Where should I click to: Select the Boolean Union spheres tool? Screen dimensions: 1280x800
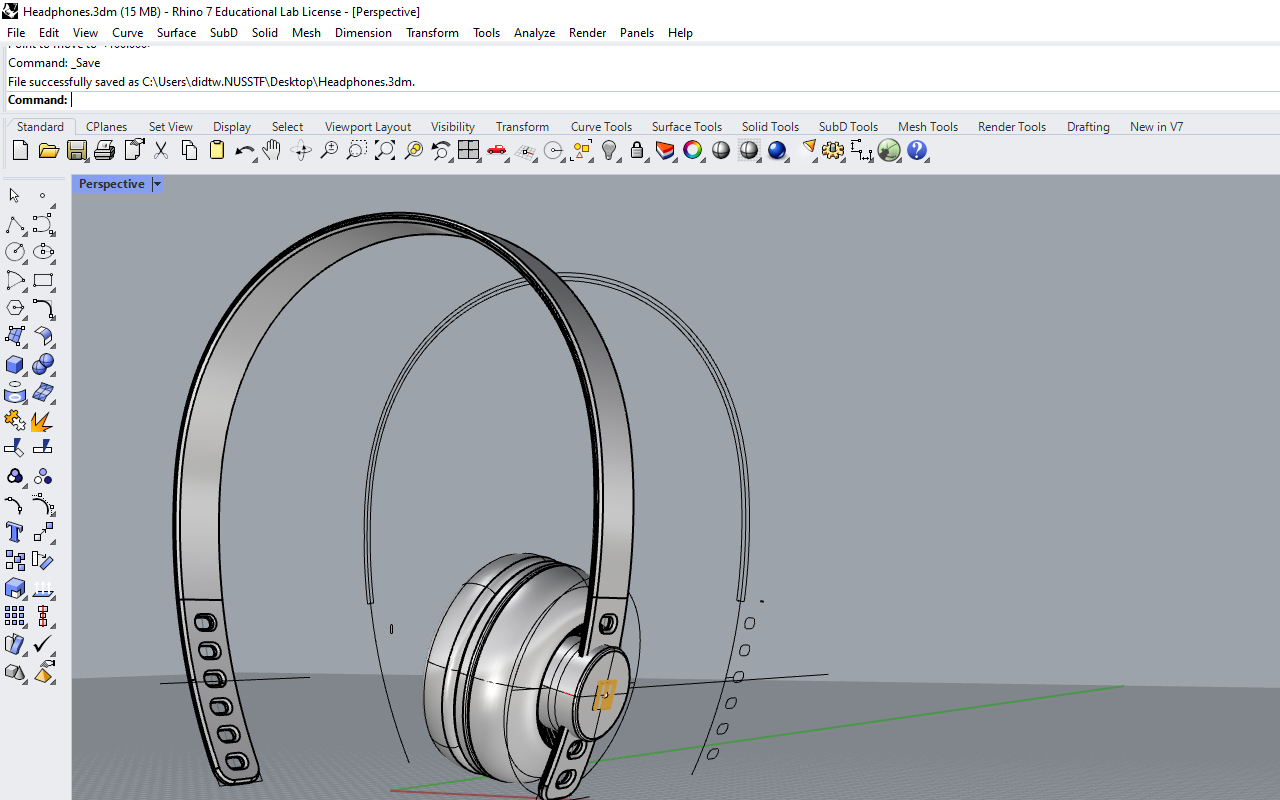pyautogui.click(x=43, y=364)
